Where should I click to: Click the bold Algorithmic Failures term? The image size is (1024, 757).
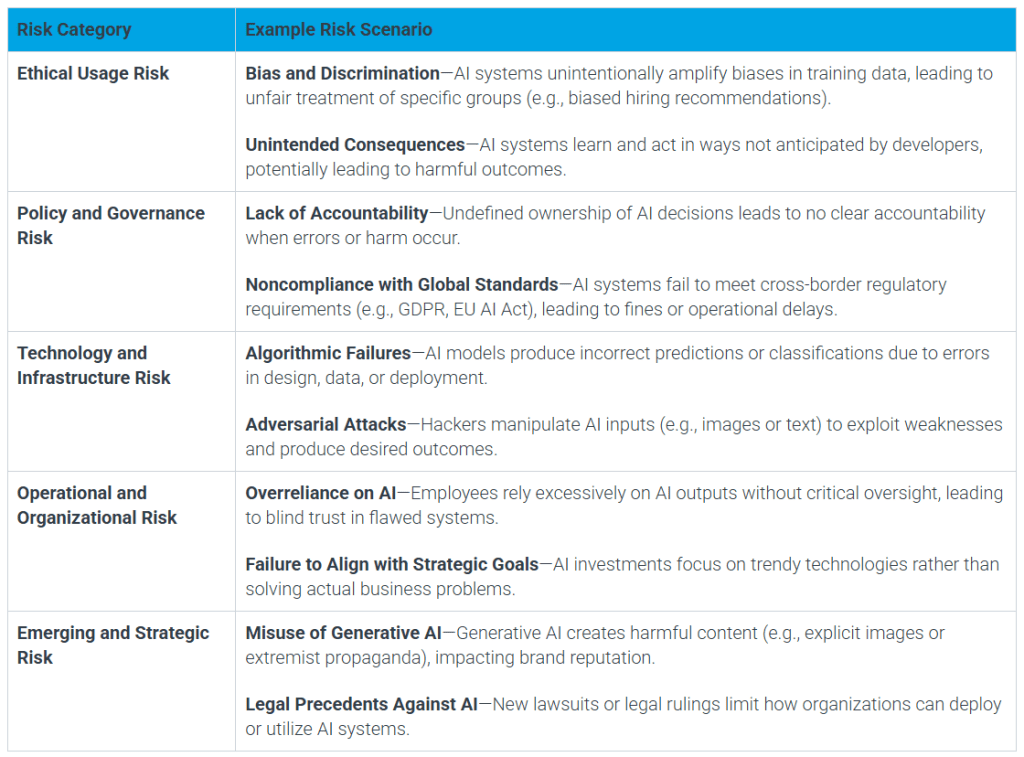pyautogui.click(x=328, y=353)
